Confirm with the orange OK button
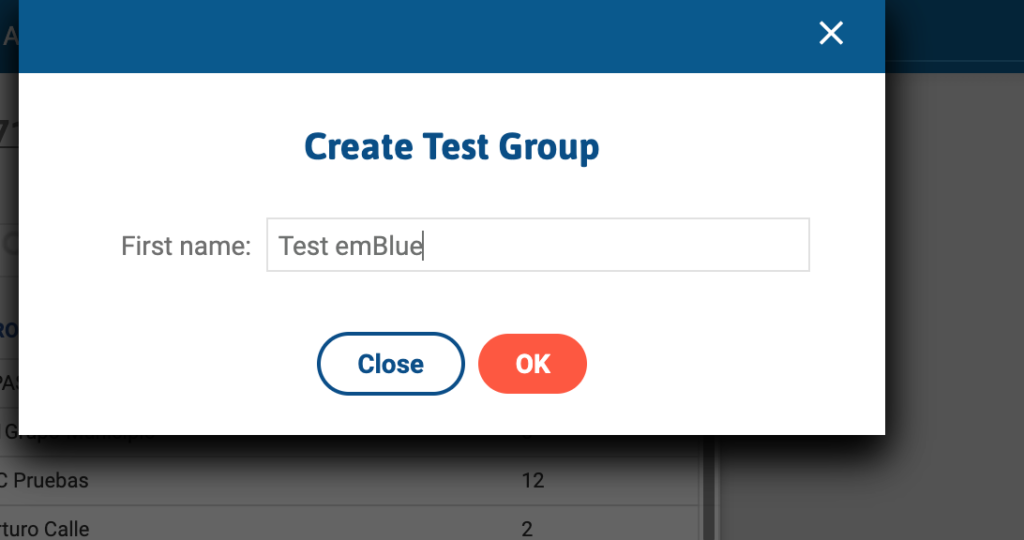The width and height of the screenshot is (1024, 540). (x=532, y=364)
